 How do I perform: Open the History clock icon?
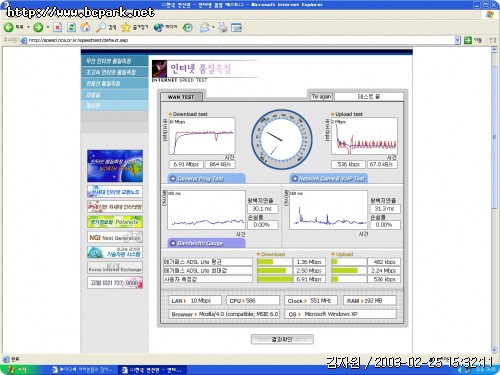[x=188, y=27]
